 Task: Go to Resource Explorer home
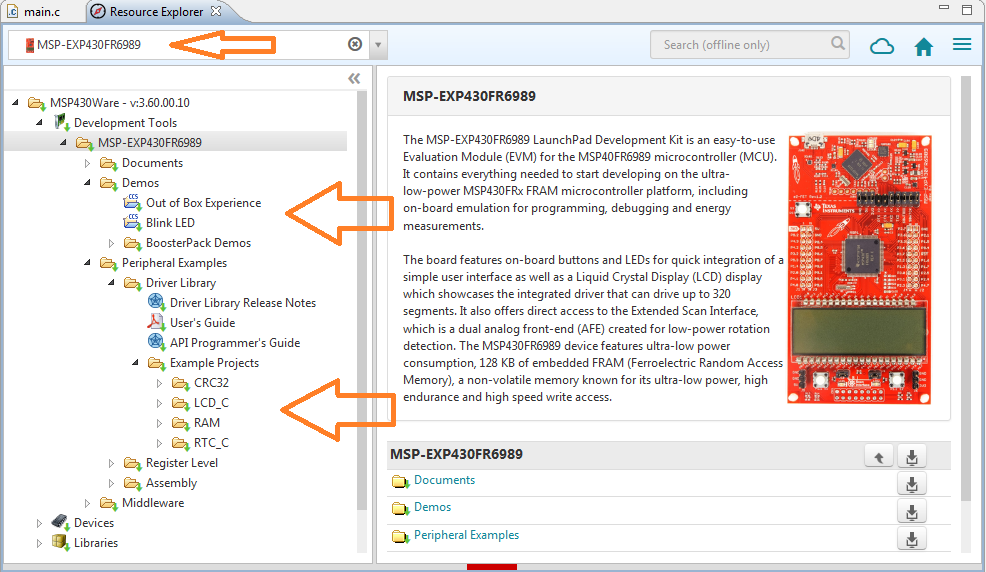coord(923,47)
